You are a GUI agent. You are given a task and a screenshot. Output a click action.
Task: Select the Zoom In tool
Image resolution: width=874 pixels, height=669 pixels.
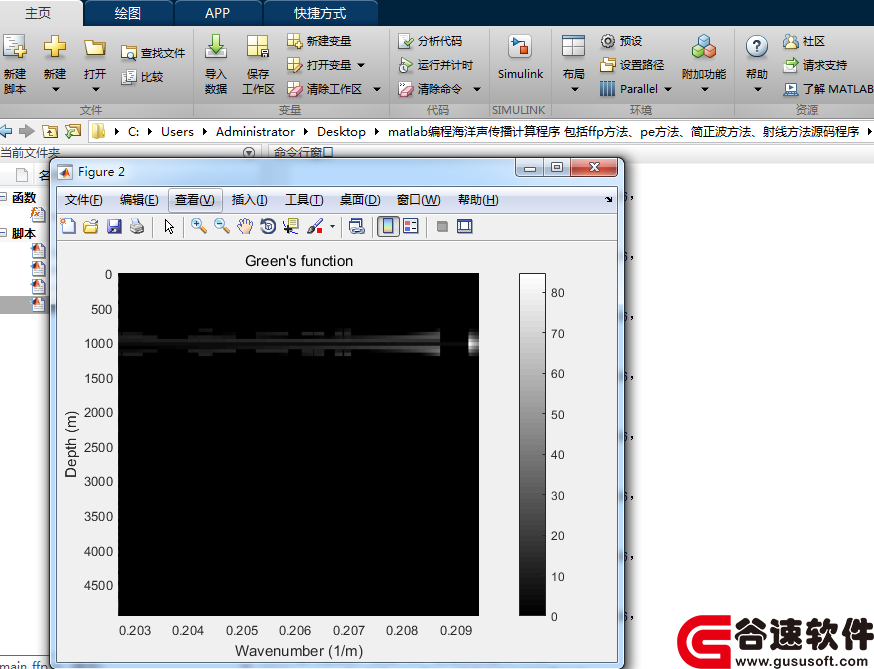(199, 226)
